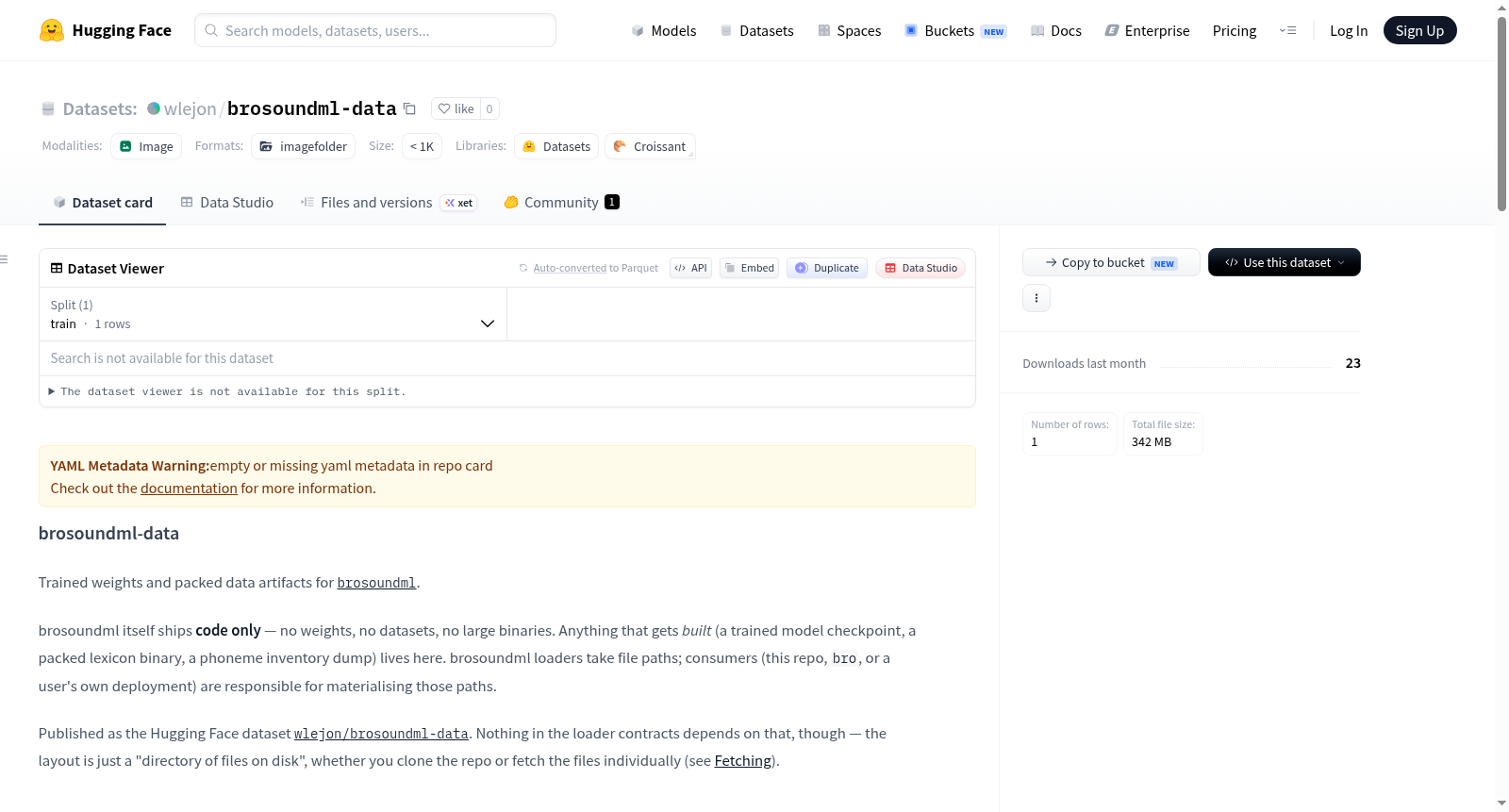This screenshot has width=1509, height=812.
Task: Click the Total file size 342 MB
Action: pyautogui.click(x=1163, y=434)
